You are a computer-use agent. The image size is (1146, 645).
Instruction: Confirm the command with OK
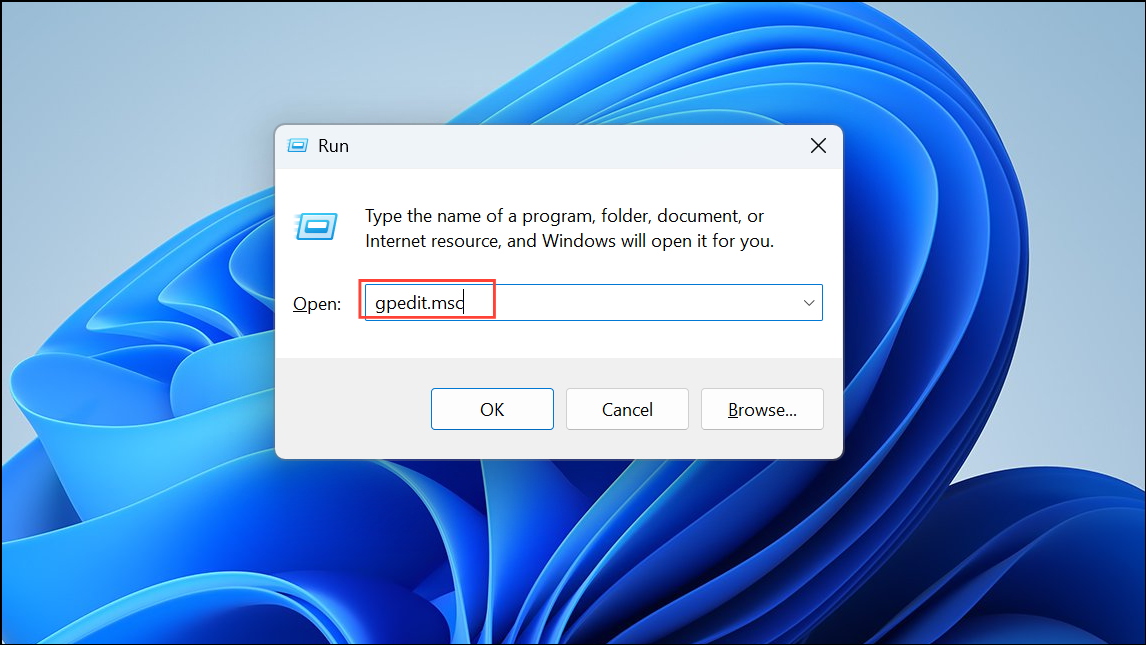(492, 409)
